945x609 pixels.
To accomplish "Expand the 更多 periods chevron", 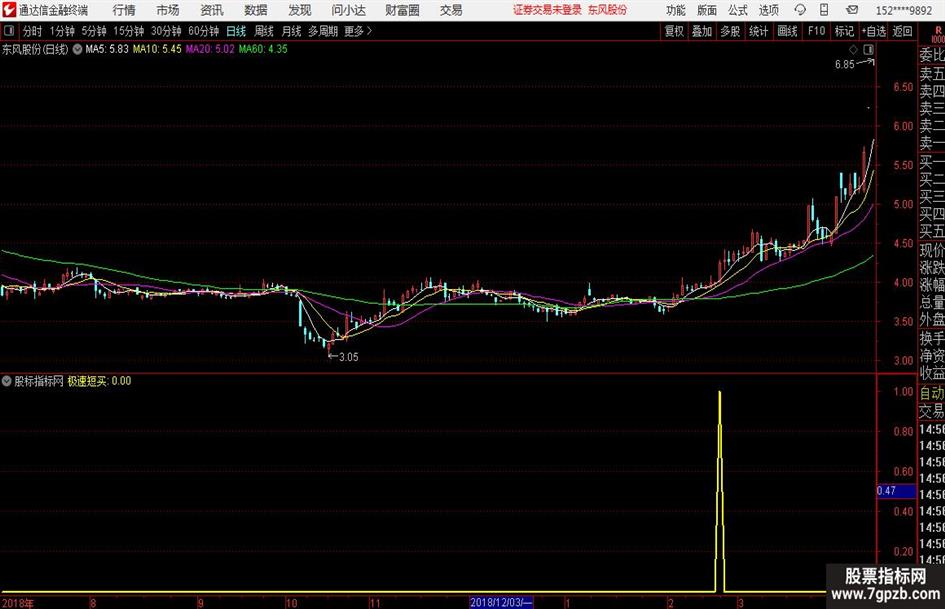I will click(369, 31).
